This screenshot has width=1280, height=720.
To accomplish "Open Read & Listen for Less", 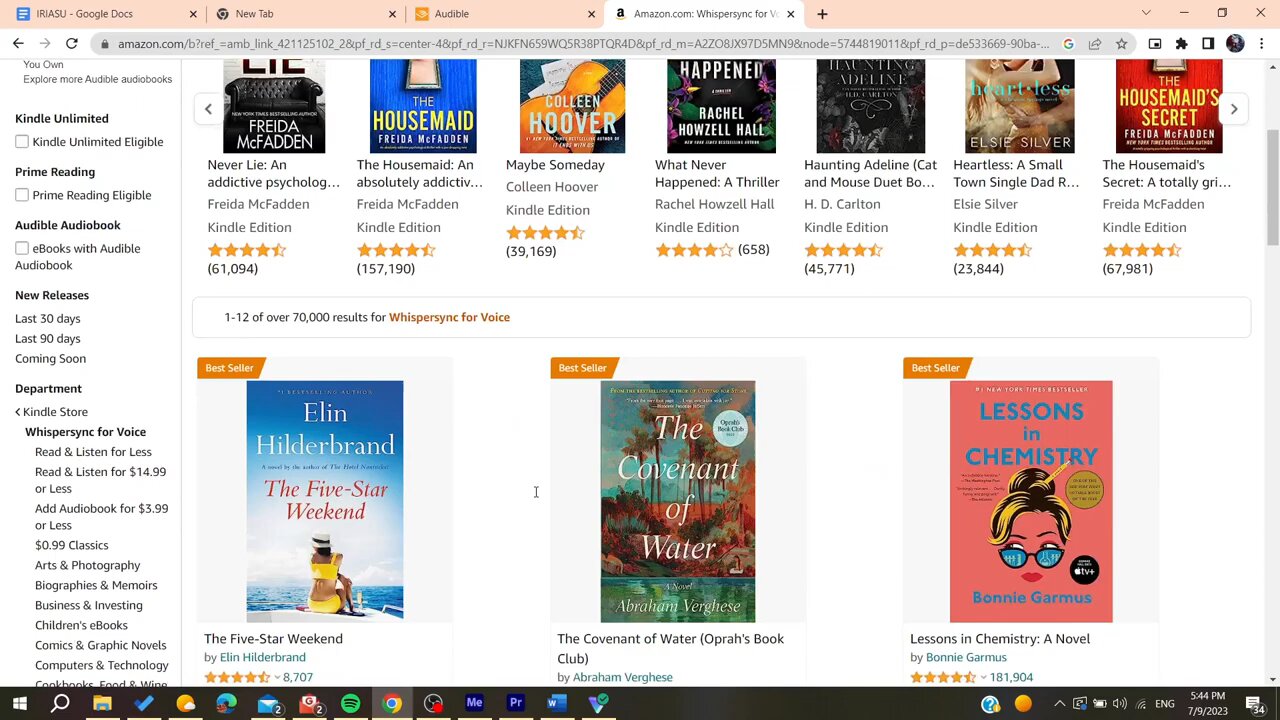I will [93, 452].
